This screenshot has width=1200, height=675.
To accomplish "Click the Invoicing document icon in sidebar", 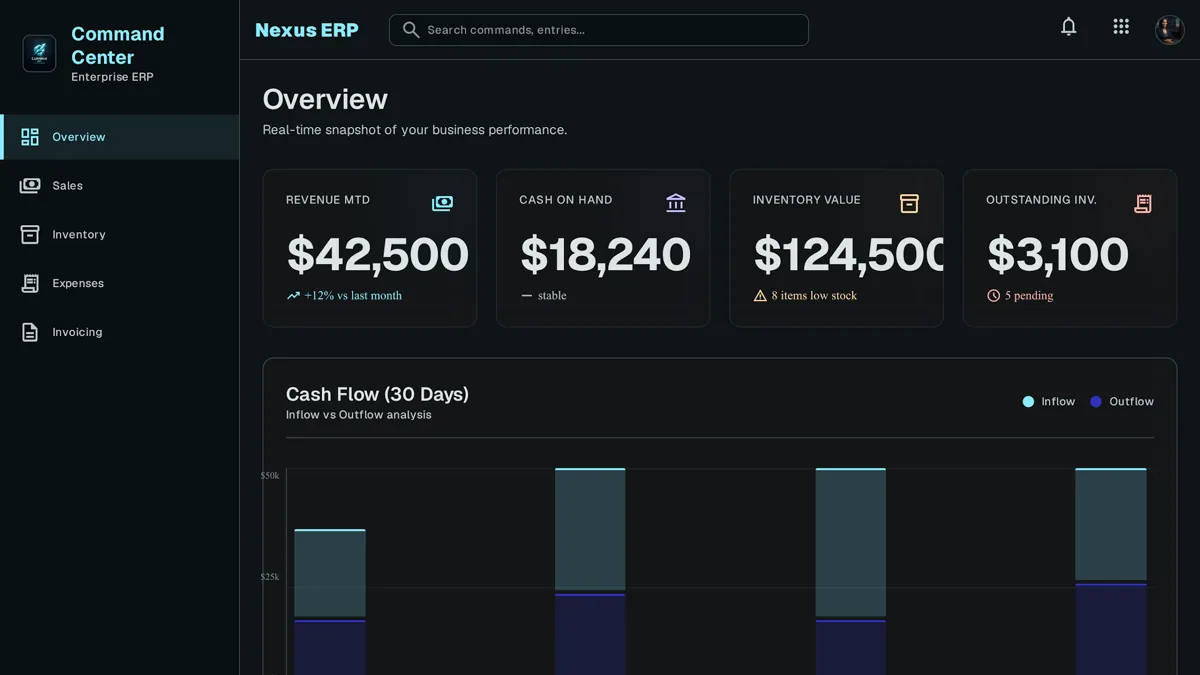I will coord(30,332).
